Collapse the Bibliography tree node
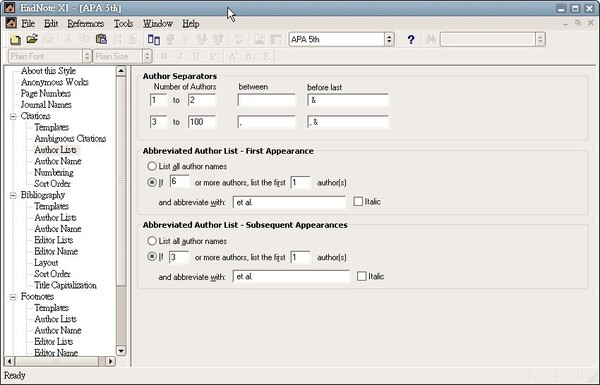Image resolution: width=600 pixels, height=385 pixels. pyautogui.click(x=13, y=195)
